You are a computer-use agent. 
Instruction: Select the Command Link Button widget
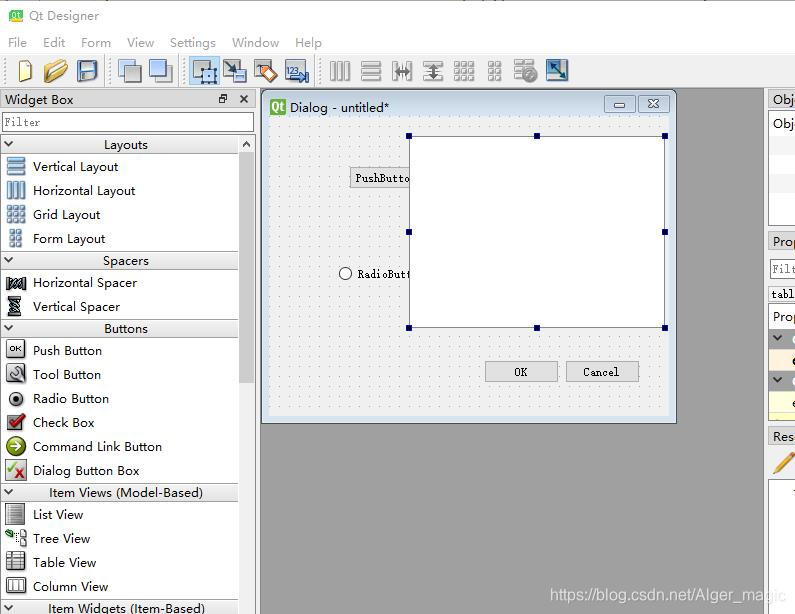coord(97,446)
